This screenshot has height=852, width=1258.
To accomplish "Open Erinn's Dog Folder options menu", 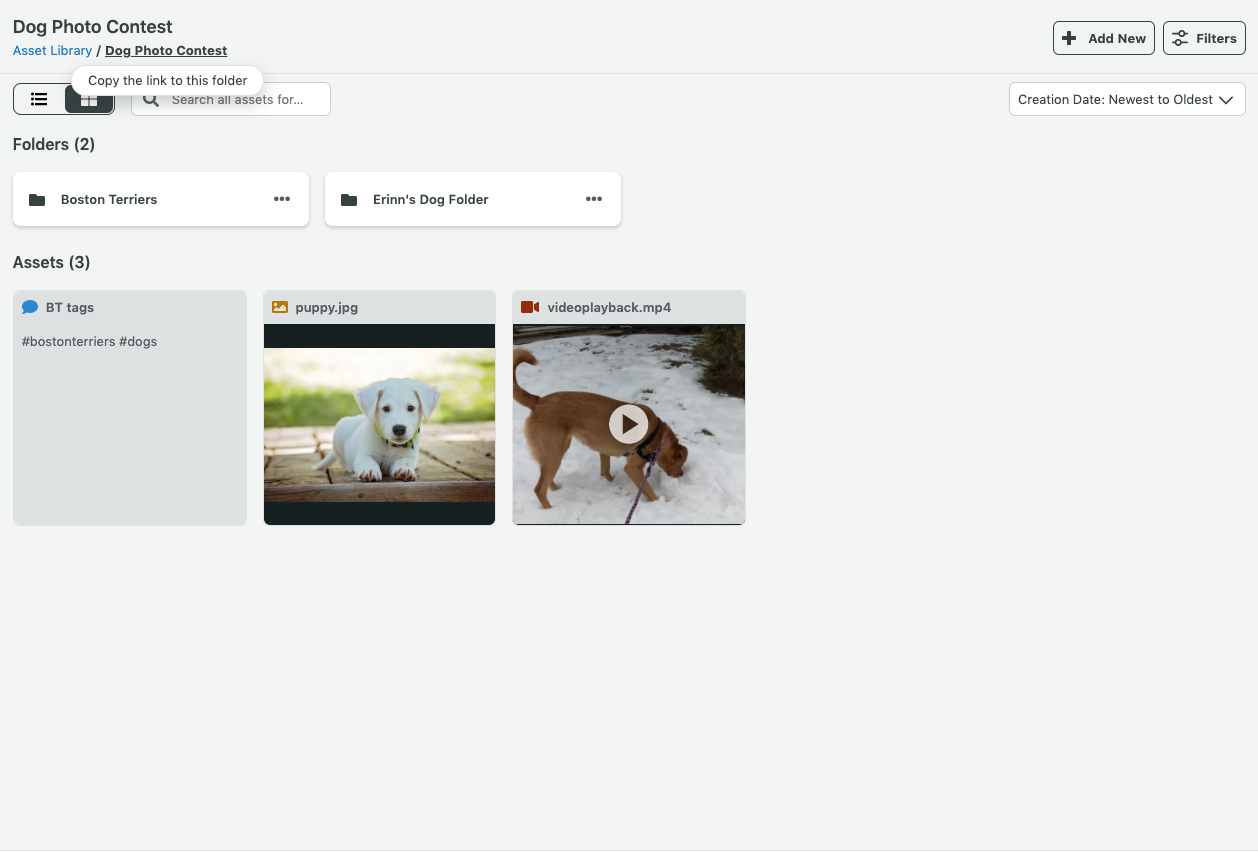I will tap(594, 199).
